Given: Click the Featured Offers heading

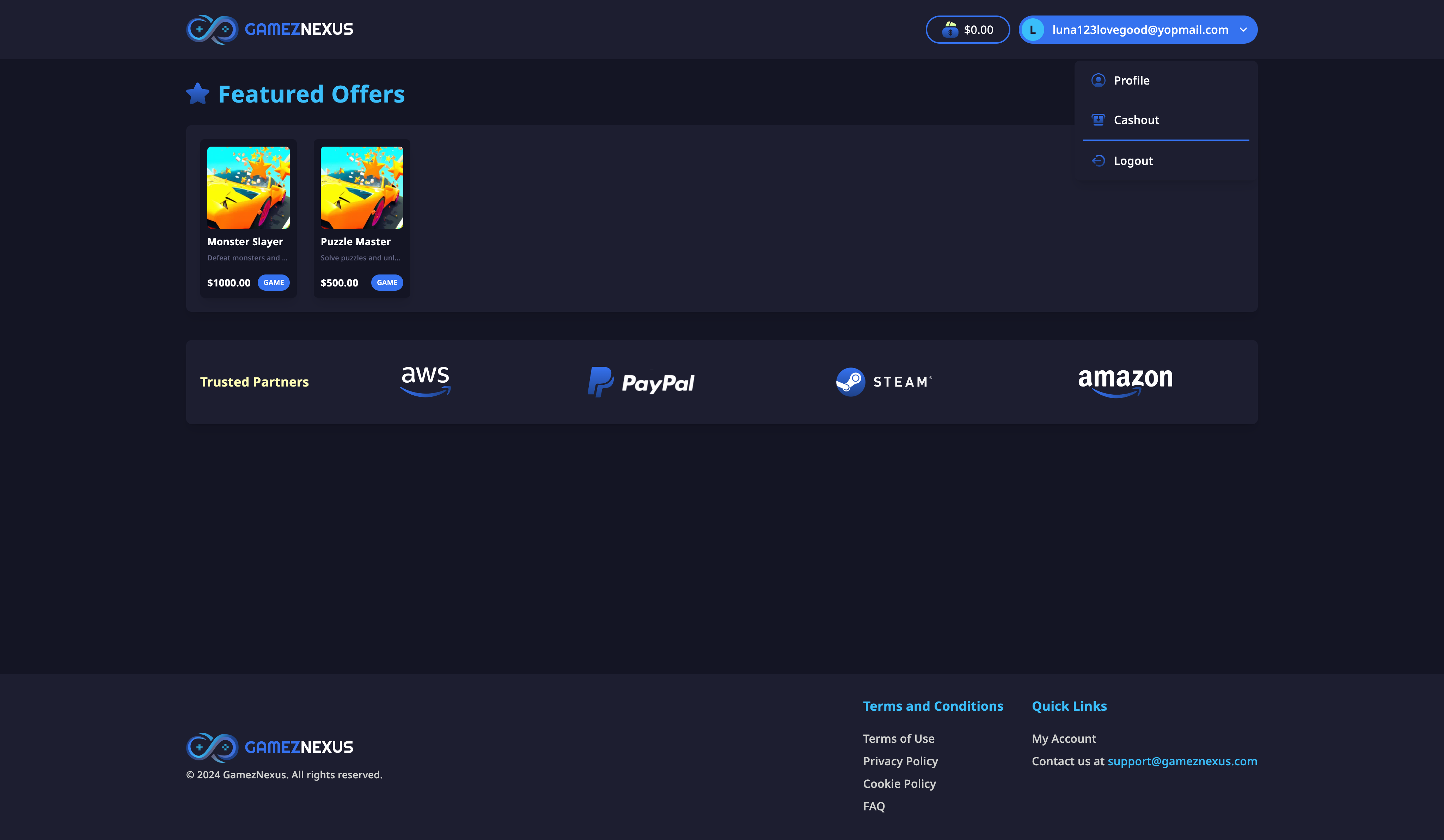Looking at the screenshot, I should point(311,94).
